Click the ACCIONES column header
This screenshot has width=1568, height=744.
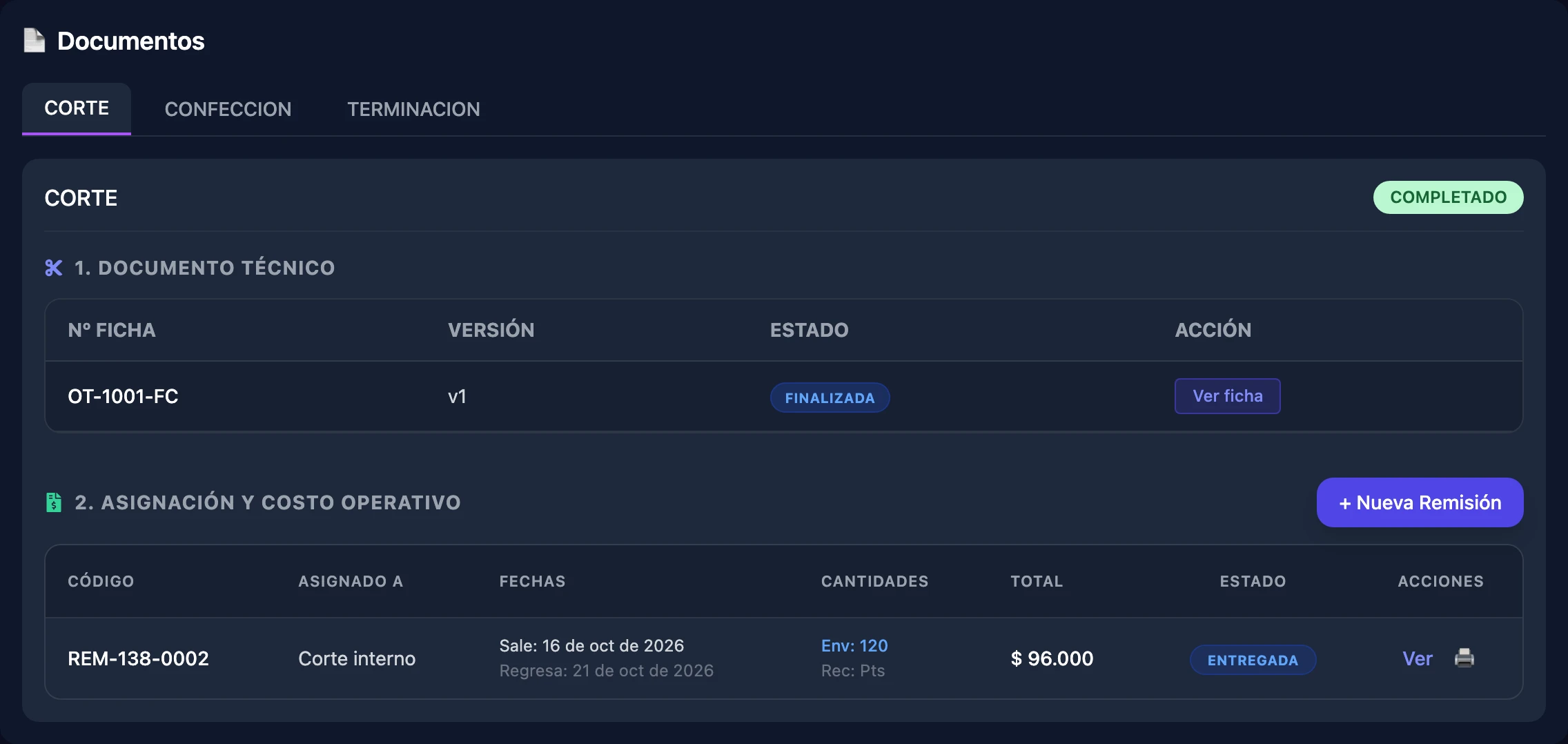[x=1440, y=581]
